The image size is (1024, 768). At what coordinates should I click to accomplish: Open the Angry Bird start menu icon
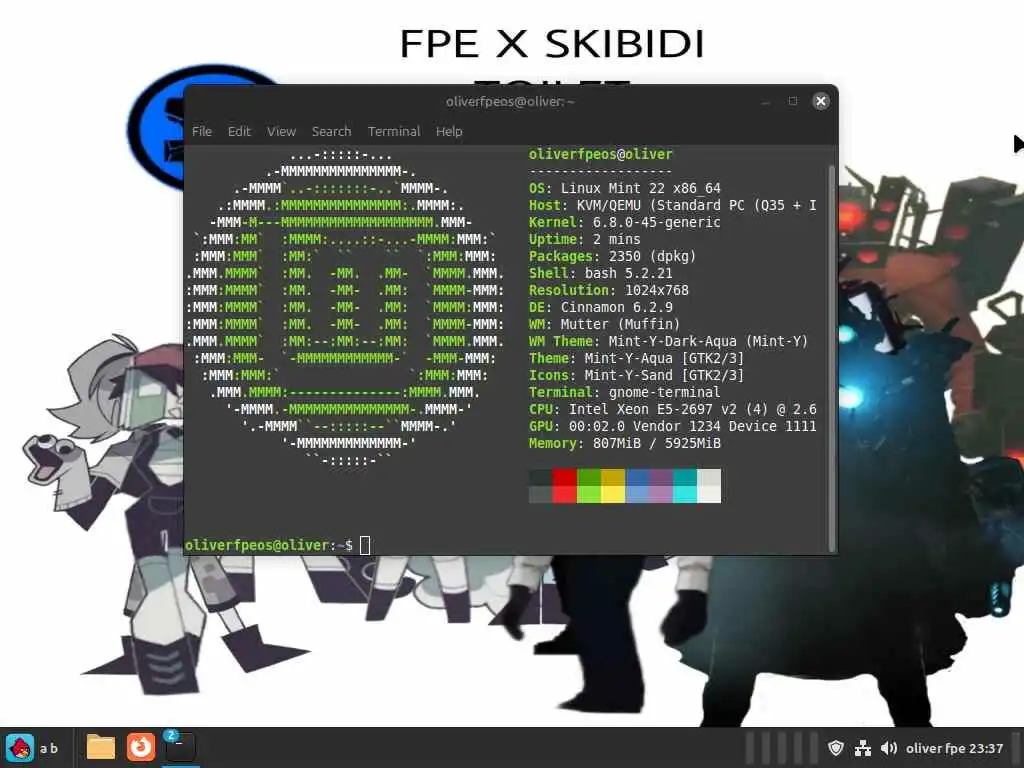click(20, 748)
